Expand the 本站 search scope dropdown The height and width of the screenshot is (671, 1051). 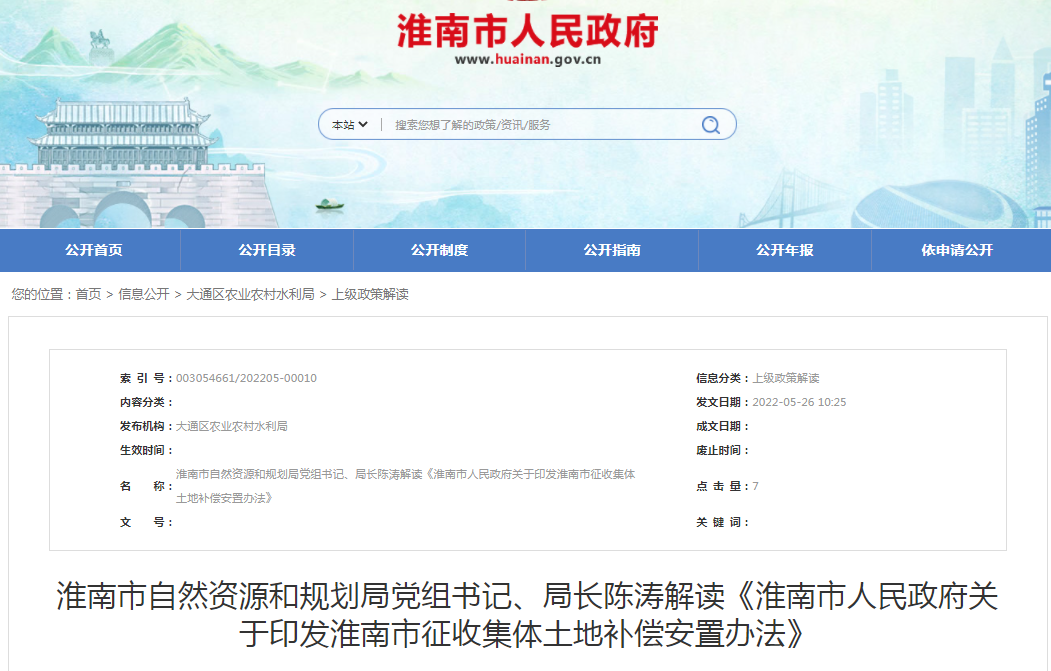coord(346,124)
